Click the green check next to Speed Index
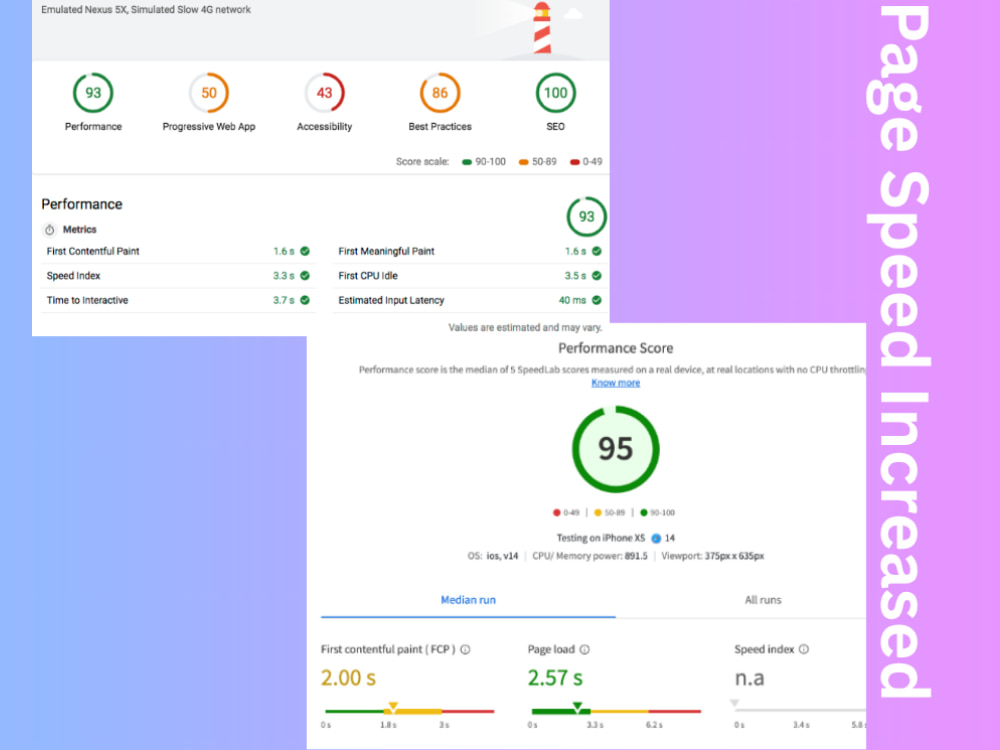Image resolution: width=1000 pixels, height=750 pixels. [x=305, y=276]
